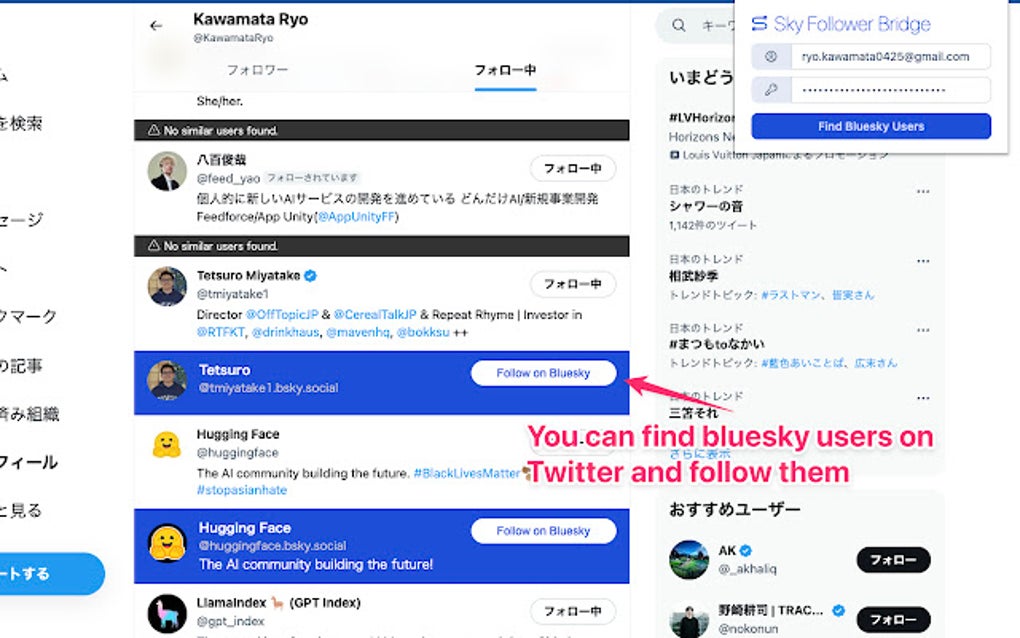Toggle following state for LlamaIndex
The width and height of the screenshot is (1020, 638).
click(x=572, y=611)
